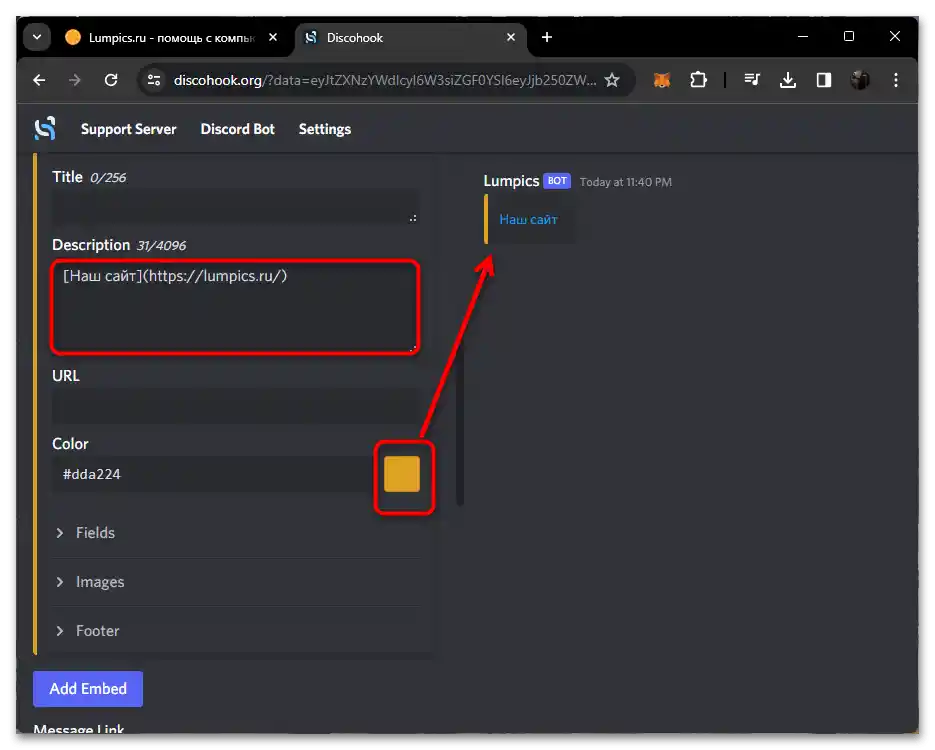This screenshot has width=935, height=750.
Task: Click the empty Title input field
Action: tap(236, 208)
